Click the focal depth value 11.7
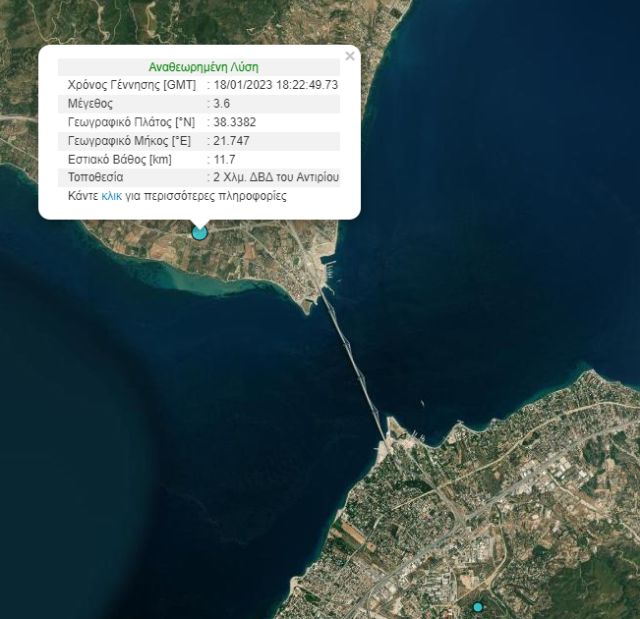This screenshot has width=640, height=619. point(223,159)
